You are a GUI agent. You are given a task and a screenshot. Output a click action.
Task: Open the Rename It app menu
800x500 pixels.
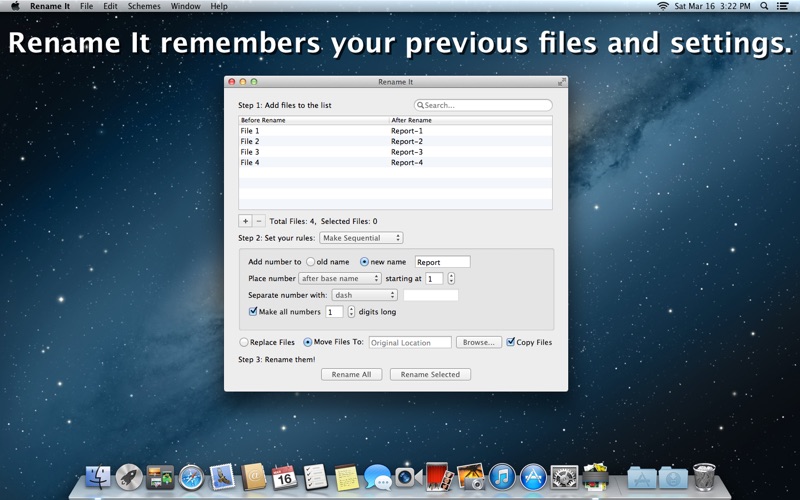tap(49, 6)
